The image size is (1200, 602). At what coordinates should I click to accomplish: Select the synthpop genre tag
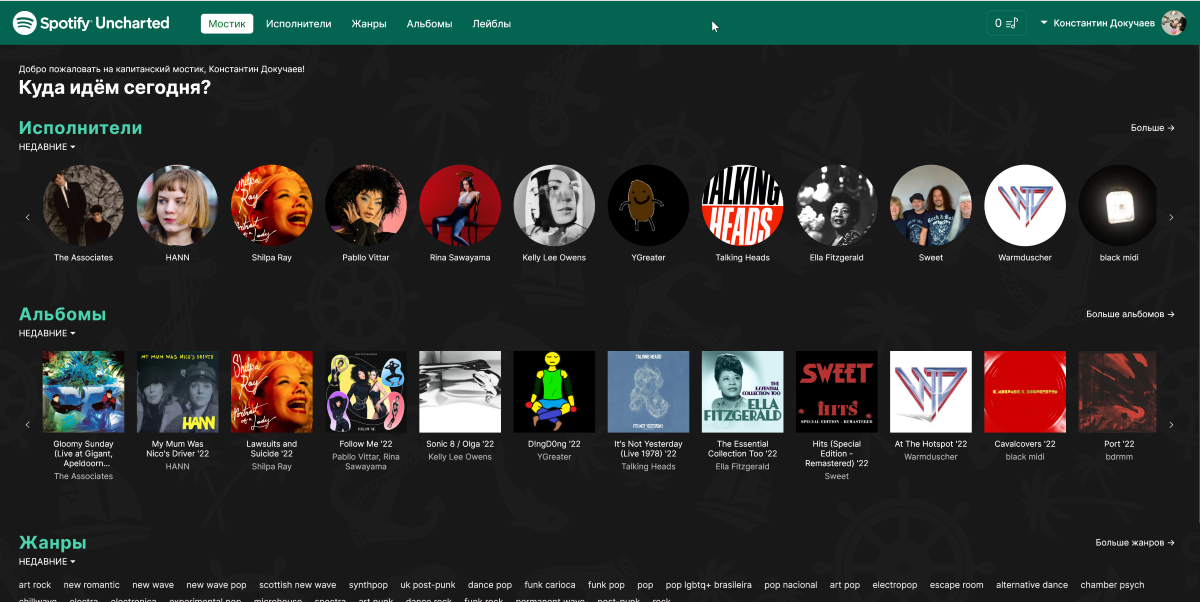pyautogui.click(x=368, y=585)
